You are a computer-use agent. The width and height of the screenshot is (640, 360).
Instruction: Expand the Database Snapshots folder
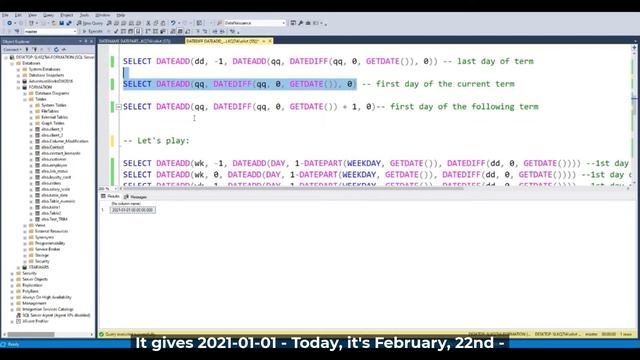[x=18, y=76]
